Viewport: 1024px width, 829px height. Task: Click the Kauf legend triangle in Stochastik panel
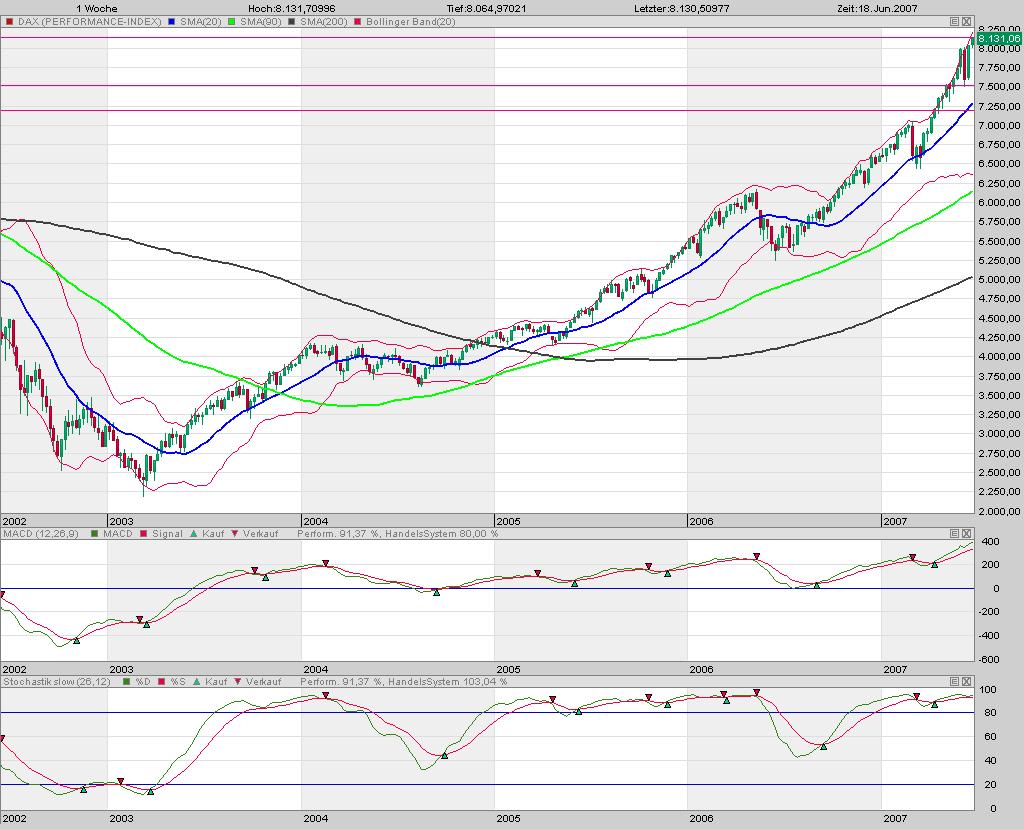pos(196,681)
